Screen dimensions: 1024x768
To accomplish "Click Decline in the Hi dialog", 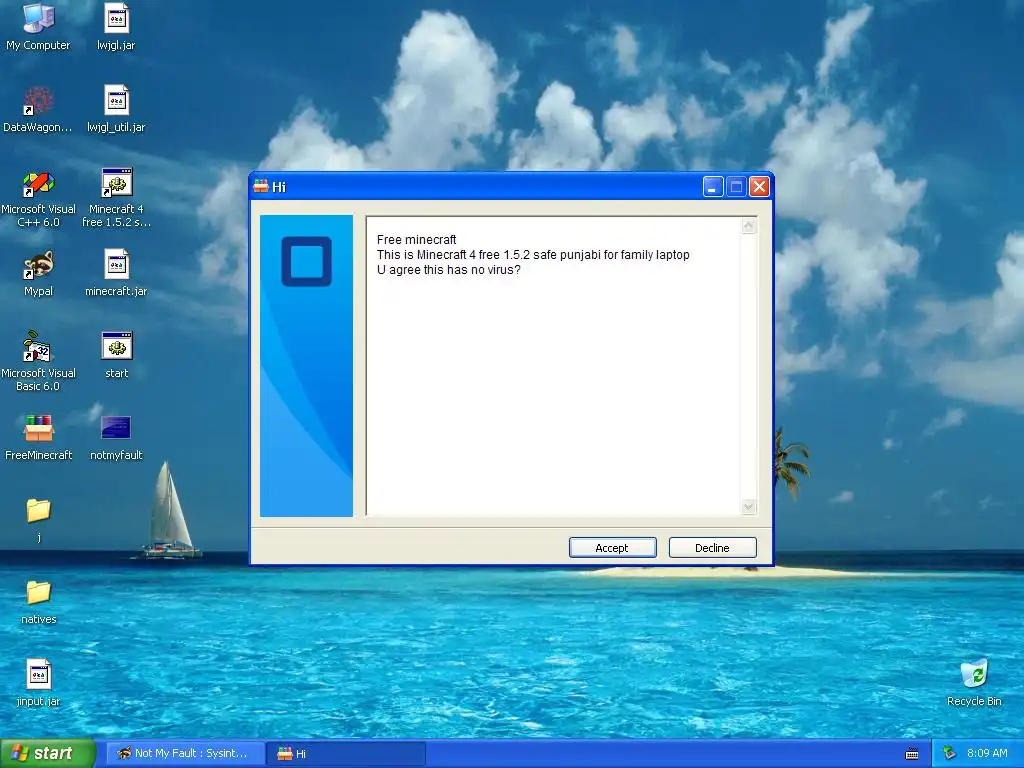I will point(712,548).
